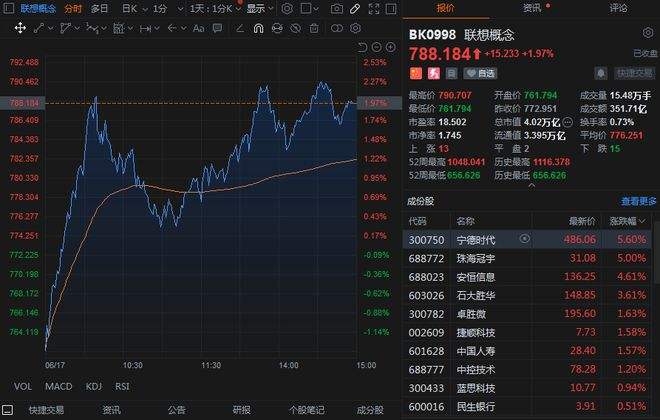
Task: Select the price range ruler tool
Action: [x=146, y=28]
